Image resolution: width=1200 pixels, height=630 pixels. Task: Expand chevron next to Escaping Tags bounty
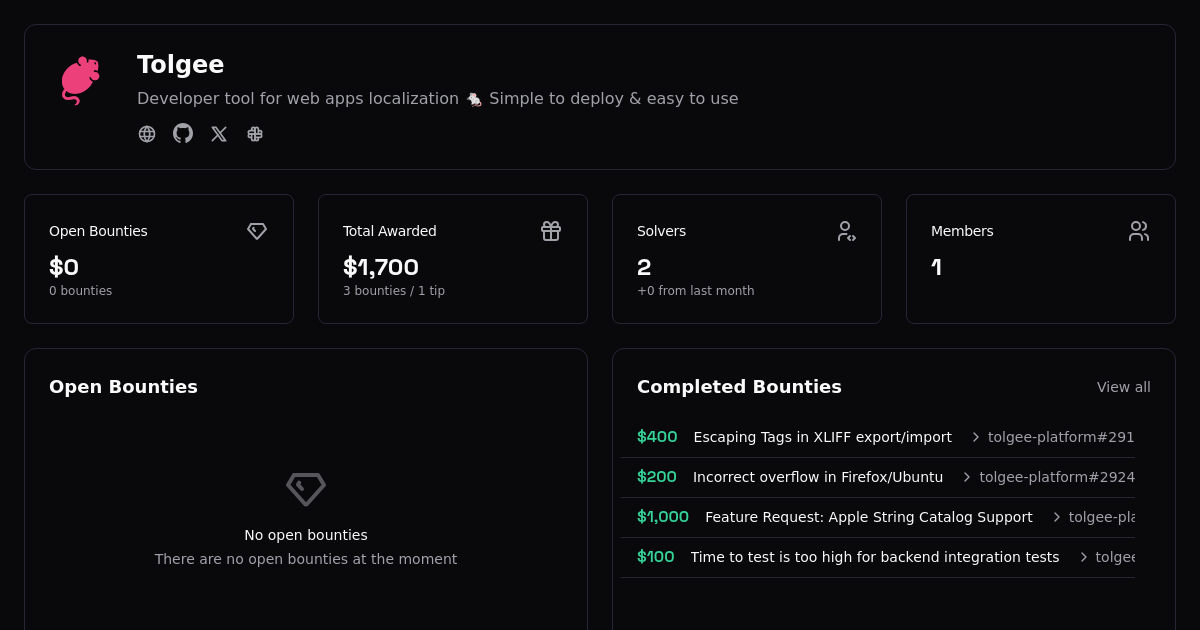976,437
